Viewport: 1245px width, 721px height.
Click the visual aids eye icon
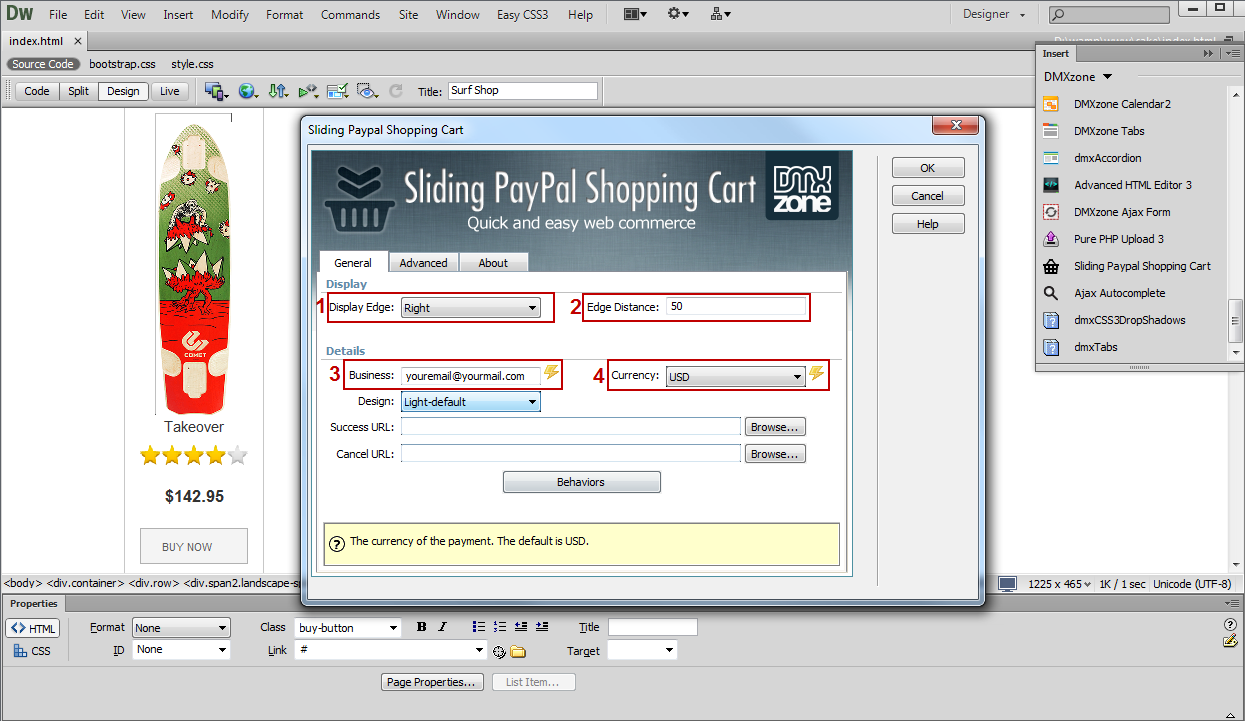point(367,91)
